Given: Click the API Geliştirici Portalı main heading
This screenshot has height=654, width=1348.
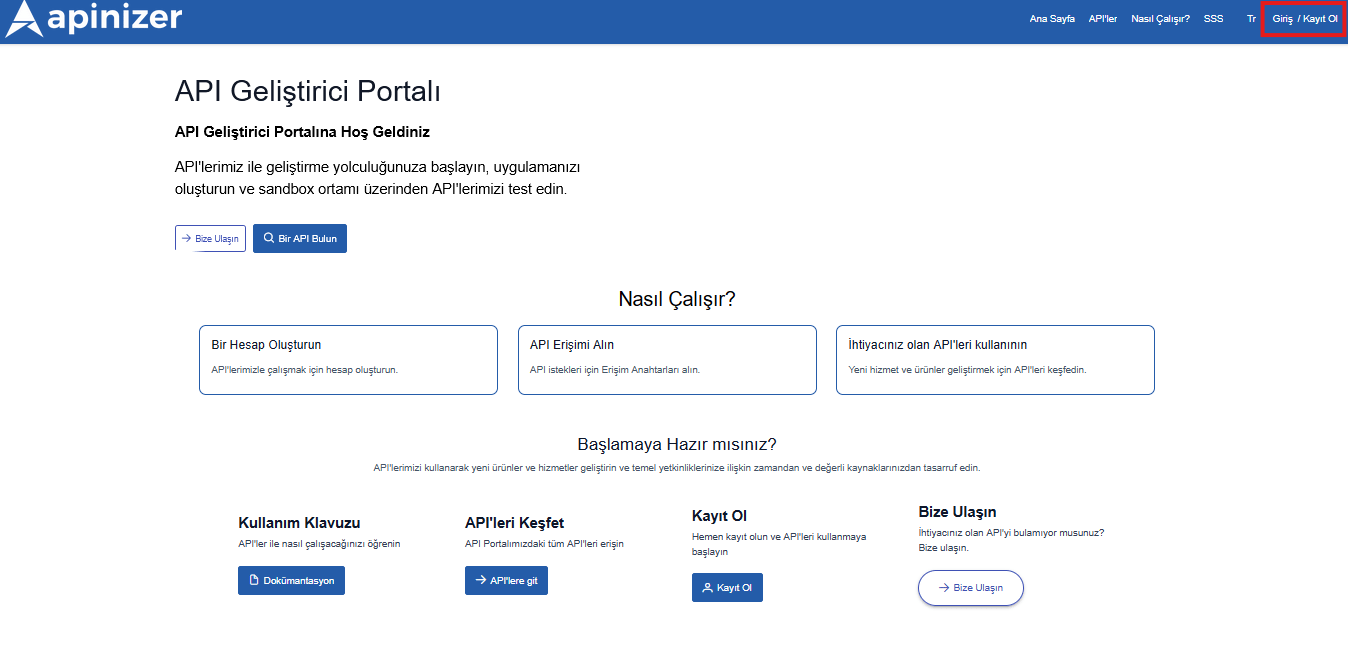Looking at the screenshot, I should pos(308,92).
